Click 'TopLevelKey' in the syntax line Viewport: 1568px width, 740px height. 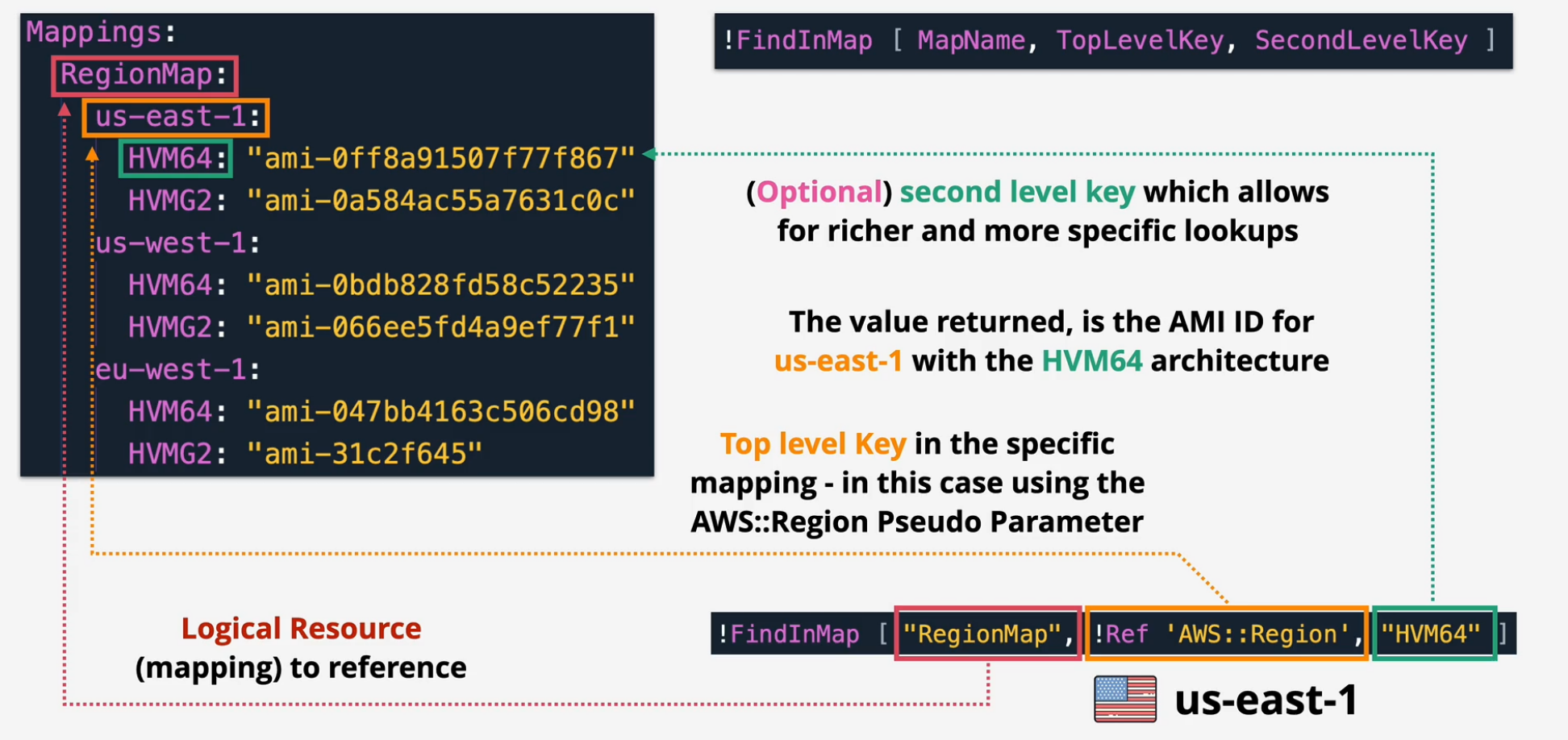tap(1140, 40)
